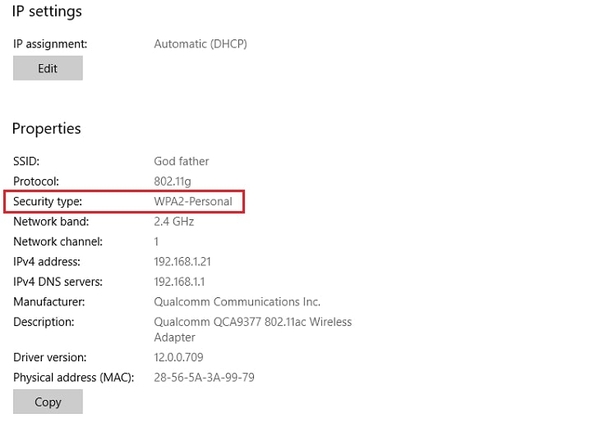Click the Qualcomm QCA9377 adapter description

pyautogui.click(x=252, y=329)
